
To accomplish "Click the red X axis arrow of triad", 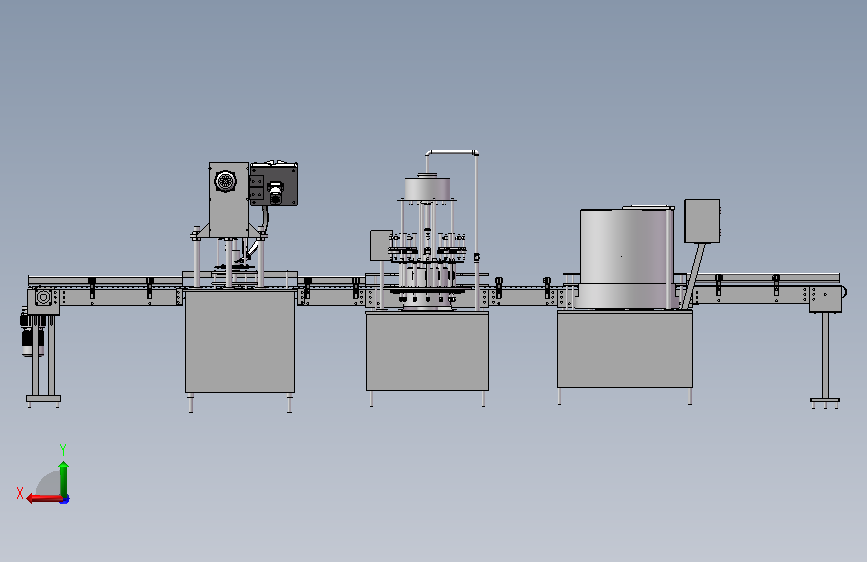I will point(43,499).
